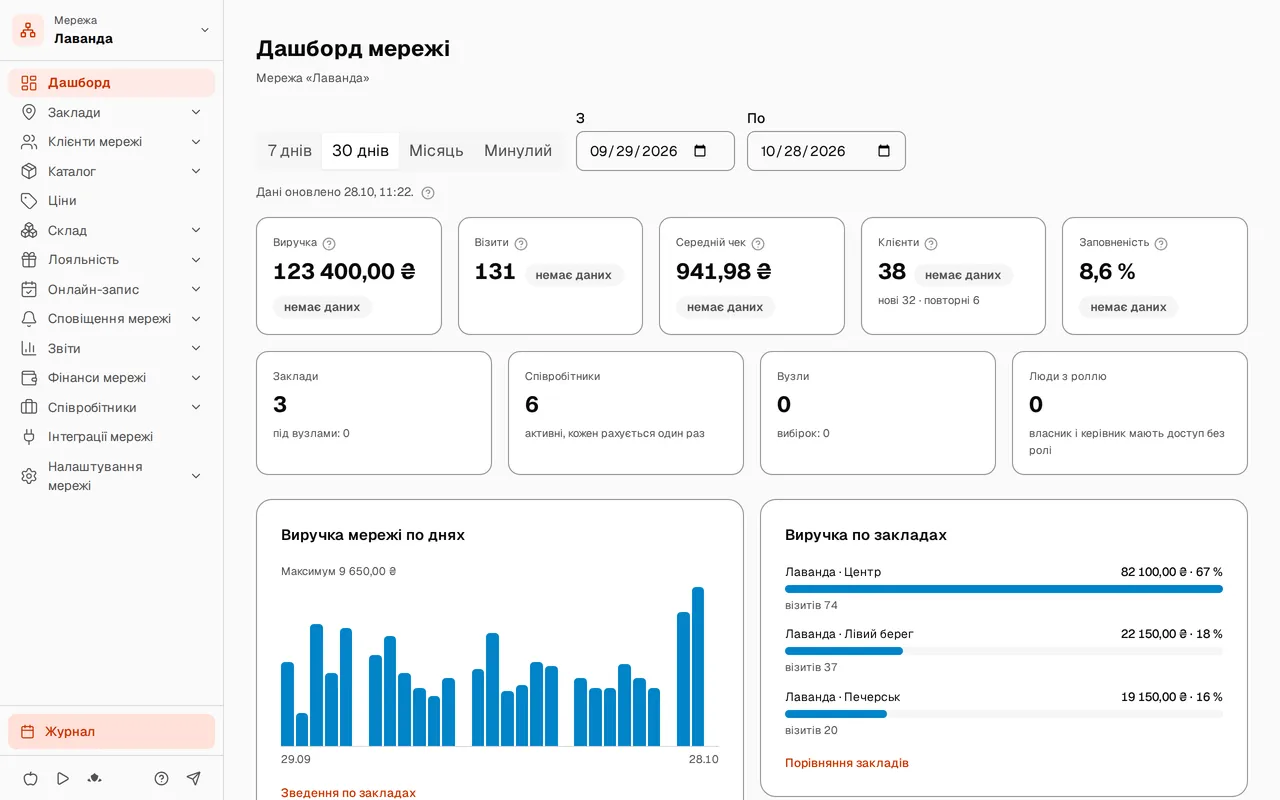Expand the Каталог chevron
The width and height of the screenshot is (1280, 800).
tap(196, 171)
